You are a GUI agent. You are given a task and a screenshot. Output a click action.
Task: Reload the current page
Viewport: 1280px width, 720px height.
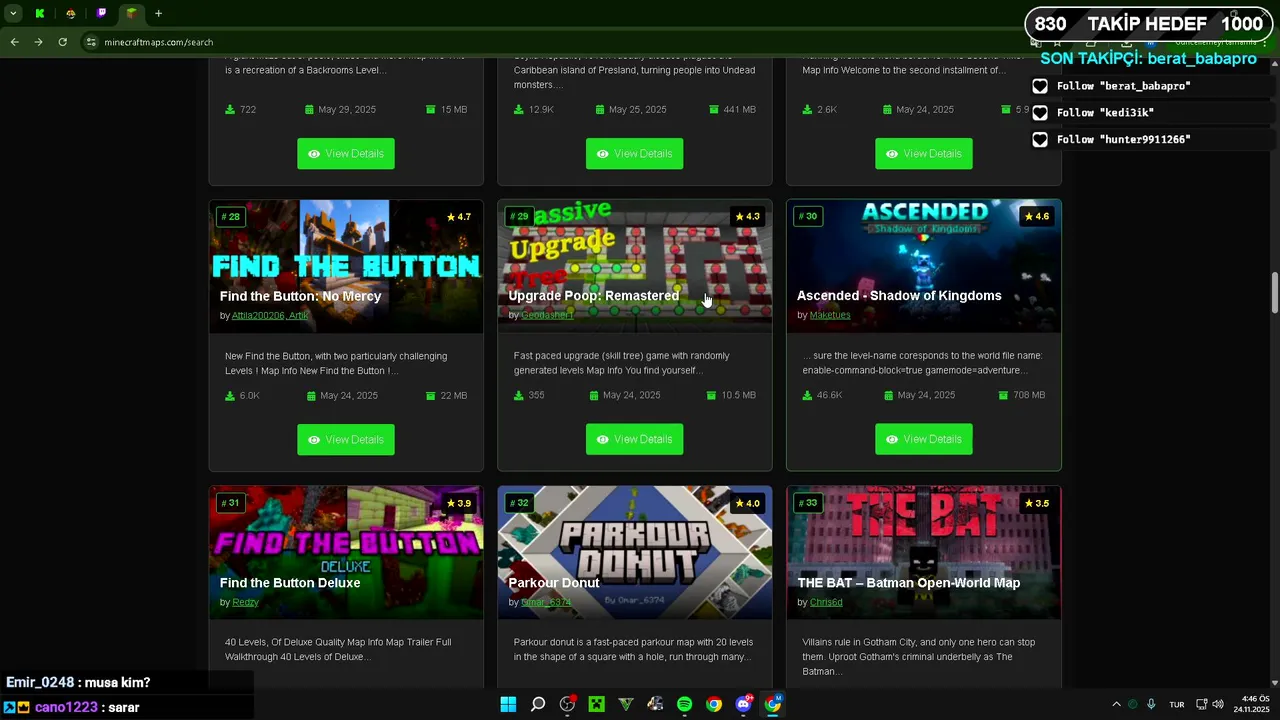tap(62, 42)
